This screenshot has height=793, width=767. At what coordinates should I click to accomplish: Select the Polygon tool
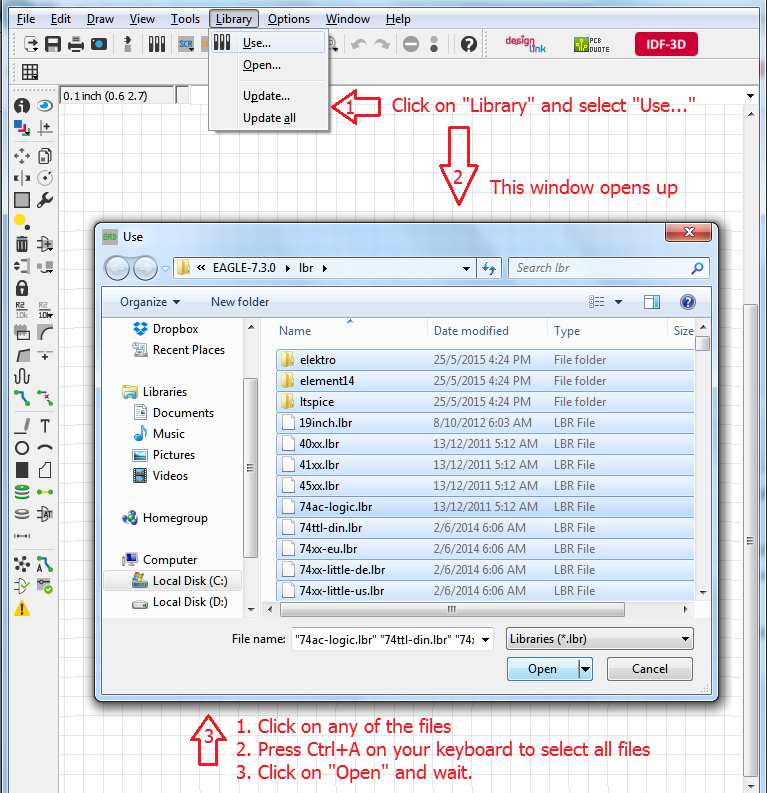click(45, 470)
